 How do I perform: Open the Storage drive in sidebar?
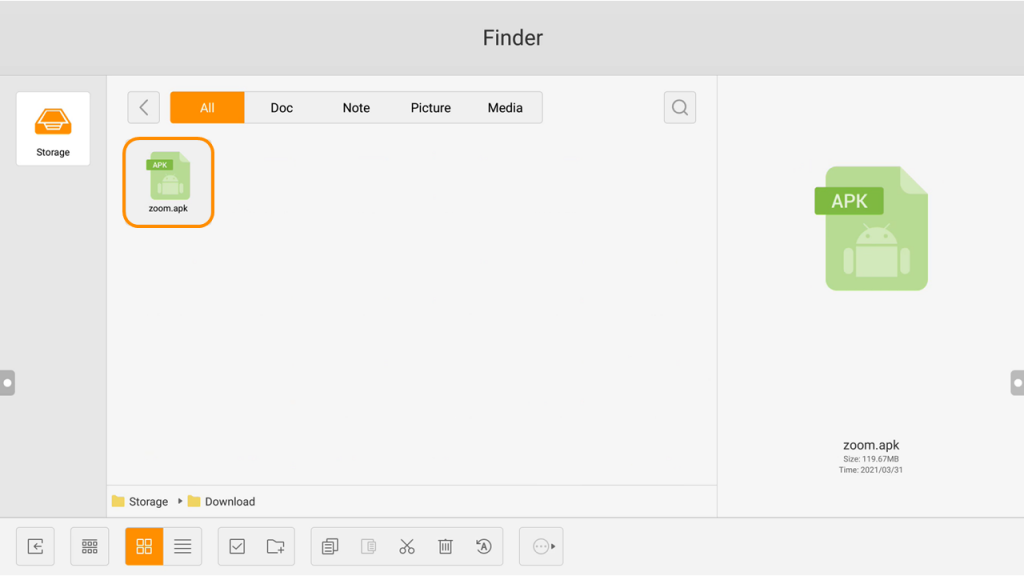pos(52,127)
